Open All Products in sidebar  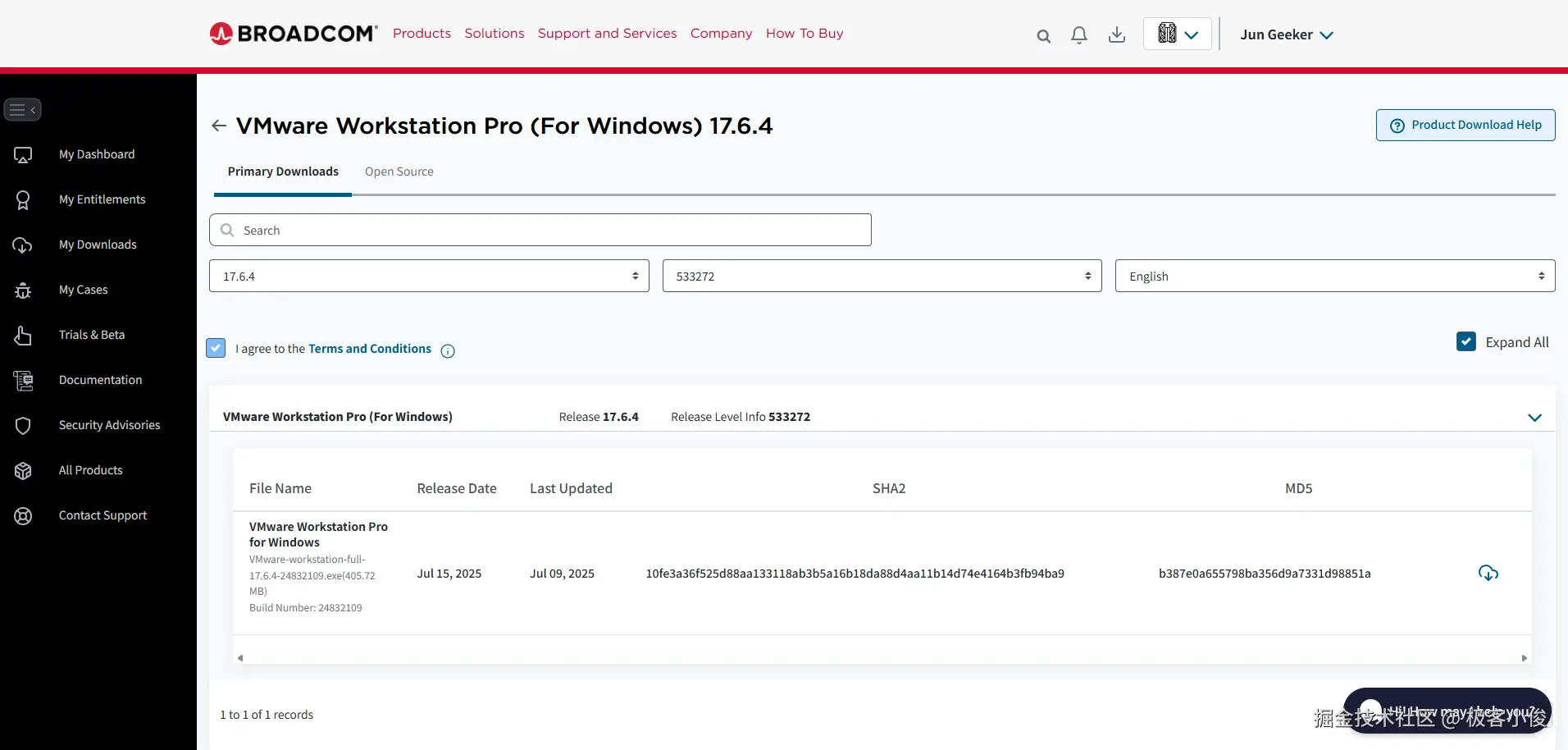[90, 470]
